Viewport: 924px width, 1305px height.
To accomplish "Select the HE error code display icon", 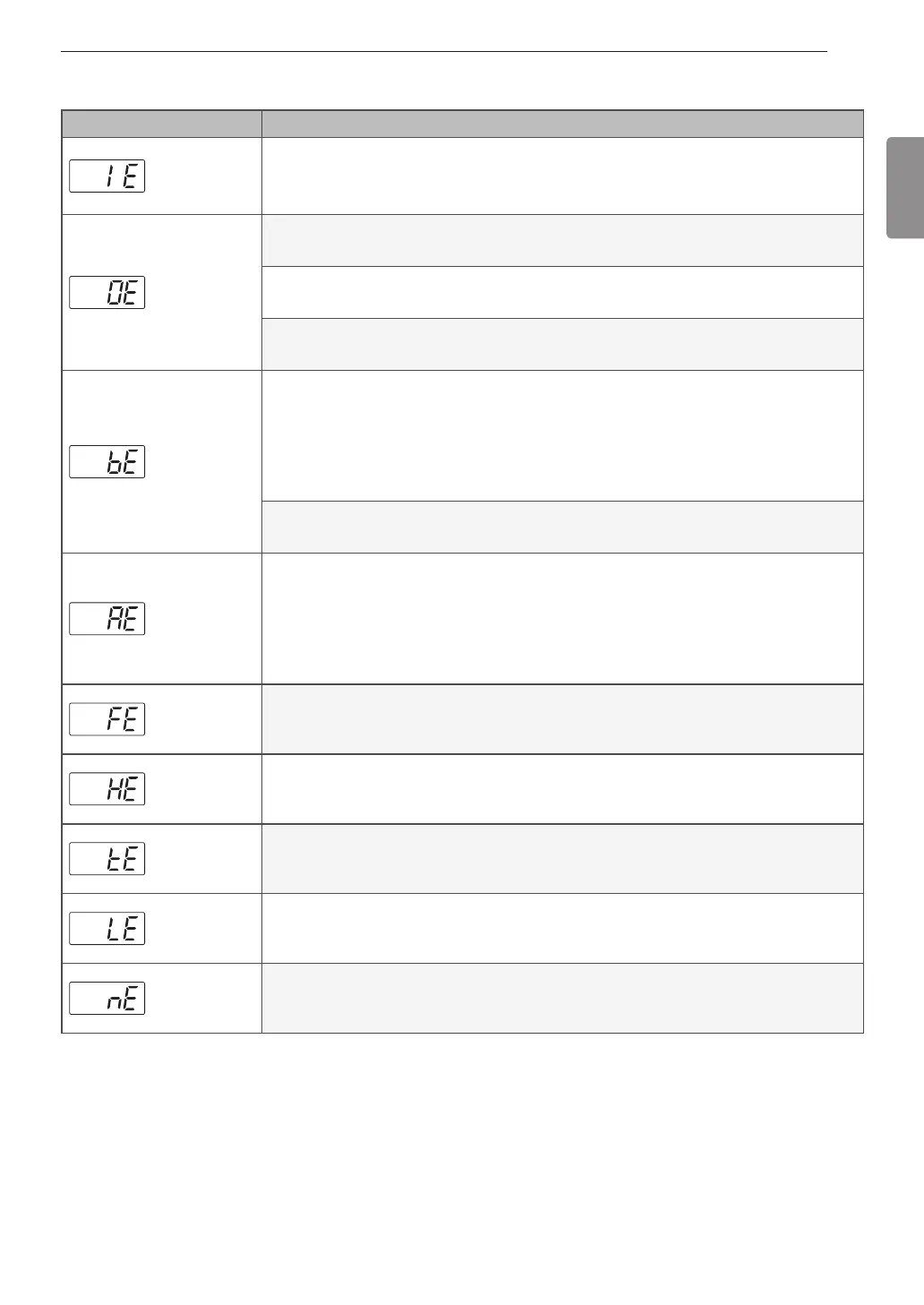I will [107, 789].
